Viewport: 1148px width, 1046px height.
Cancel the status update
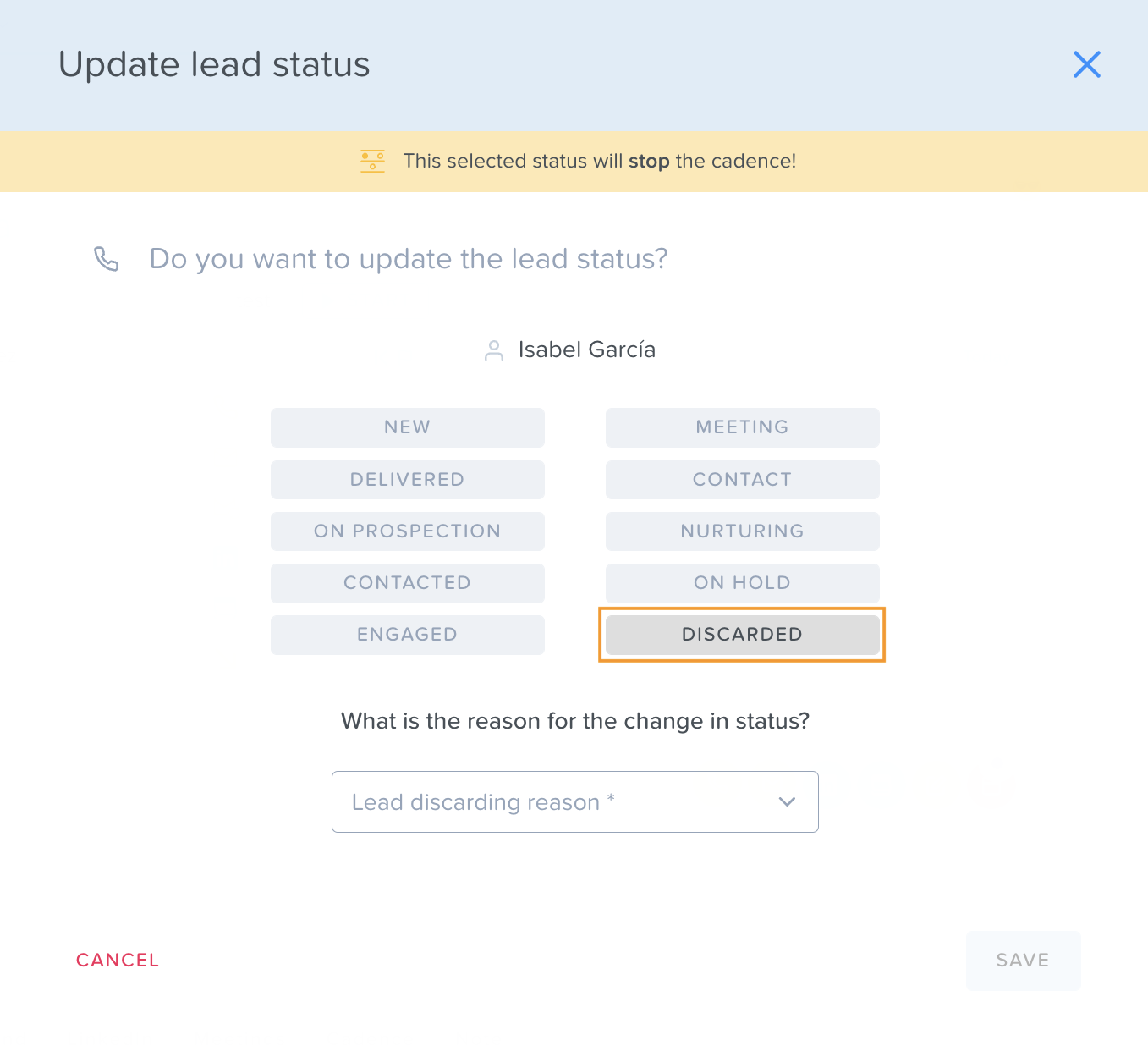click(x=118, y=961)
